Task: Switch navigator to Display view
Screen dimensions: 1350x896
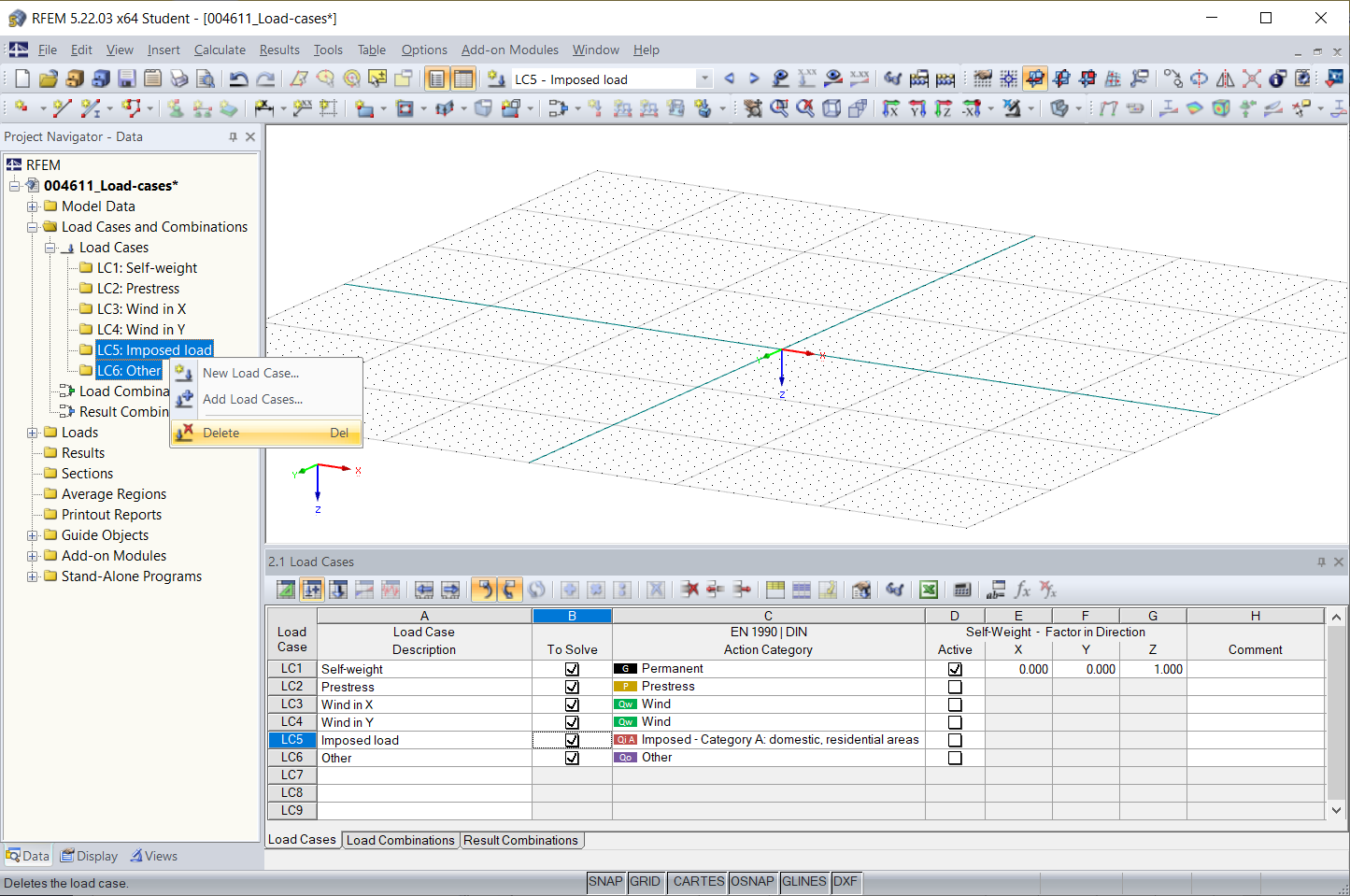Action: pyautogui.click(x=90, y=856)
